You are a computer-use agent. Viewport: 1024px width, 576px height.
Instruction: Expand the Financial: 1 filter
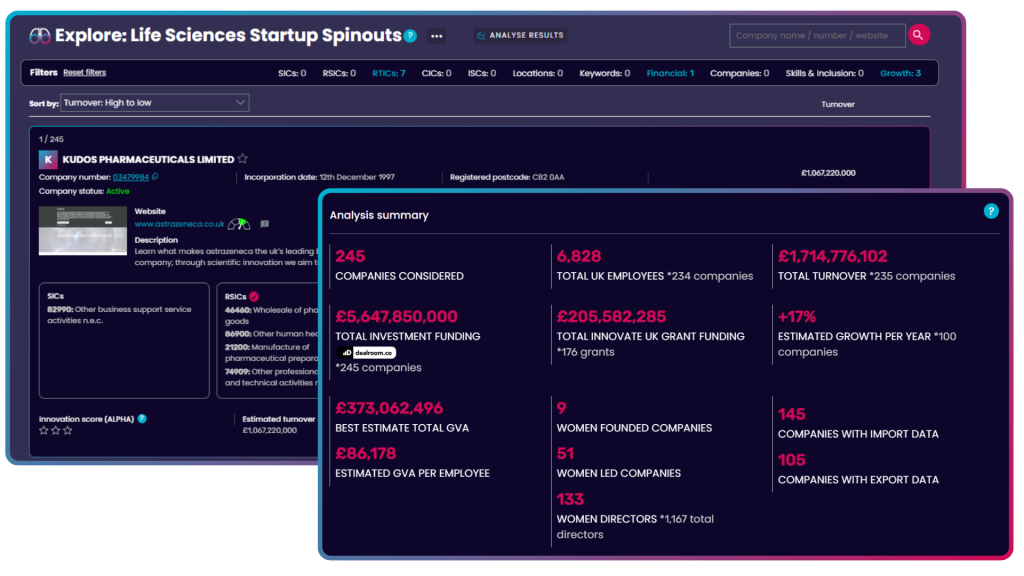670,73
